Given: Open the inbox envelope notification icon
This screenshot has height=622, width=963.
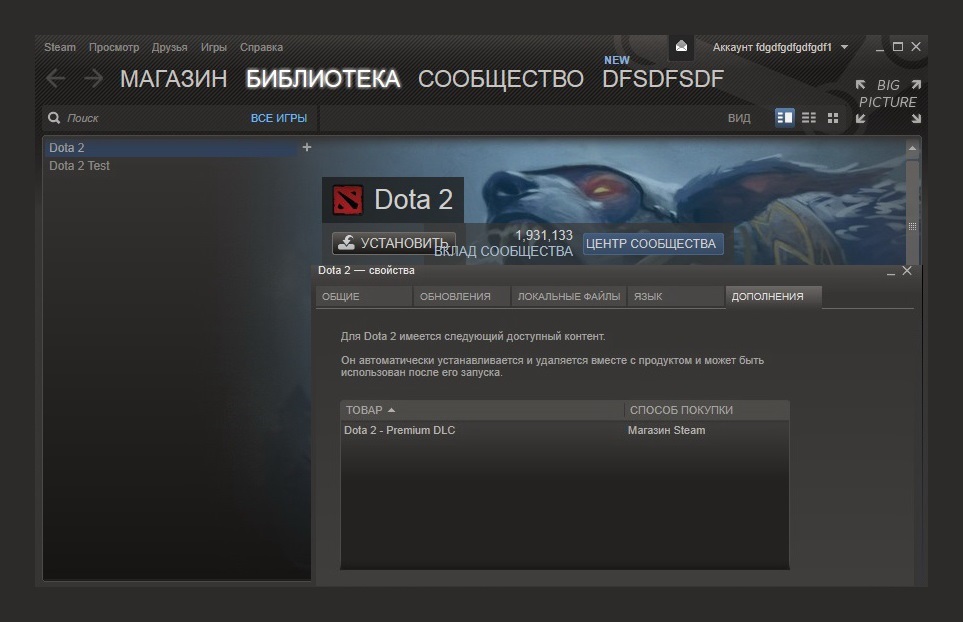Looking at the screenshot, I should point(681,47).
